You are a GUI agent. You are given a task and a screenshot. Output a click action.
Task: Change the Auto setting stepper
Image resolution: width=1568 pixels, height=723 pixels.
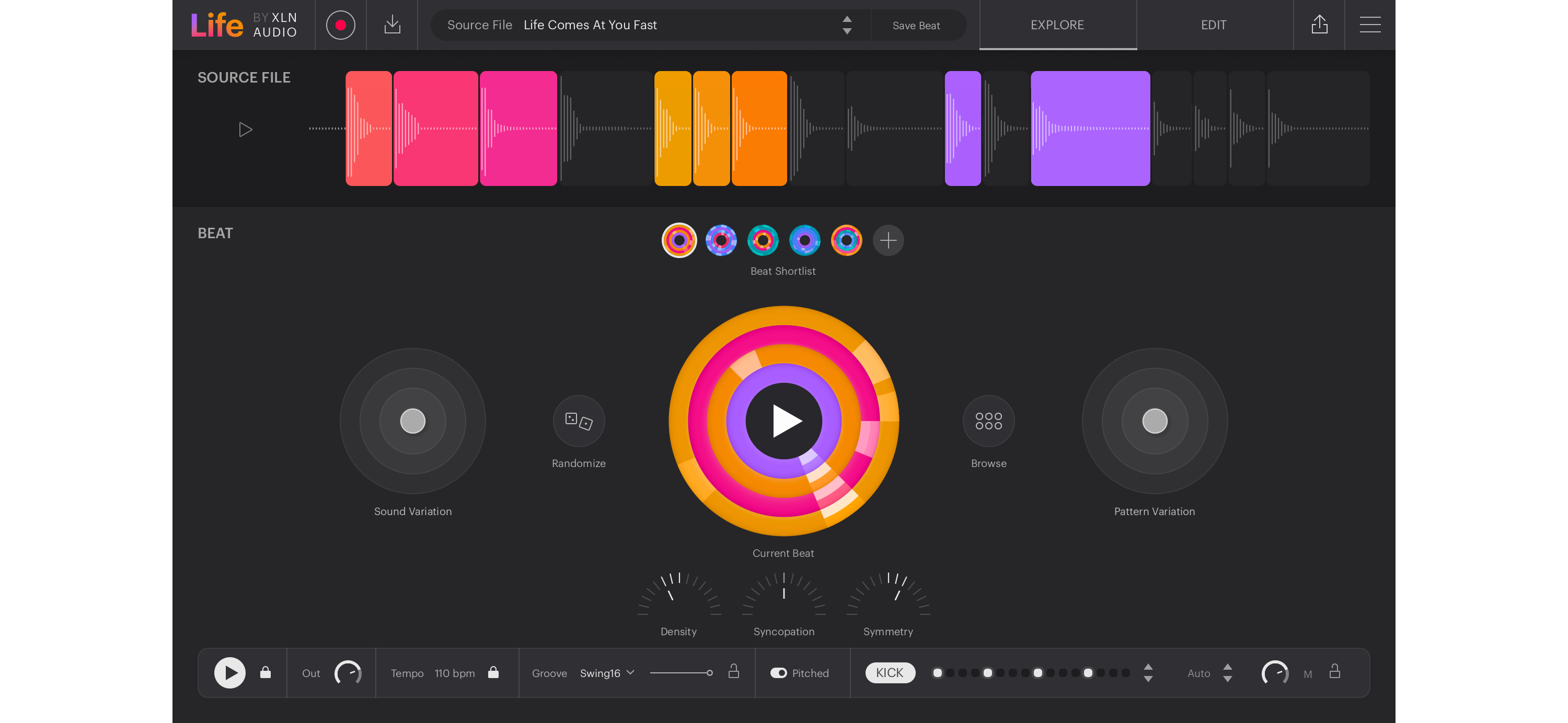tap(1227, 672)
